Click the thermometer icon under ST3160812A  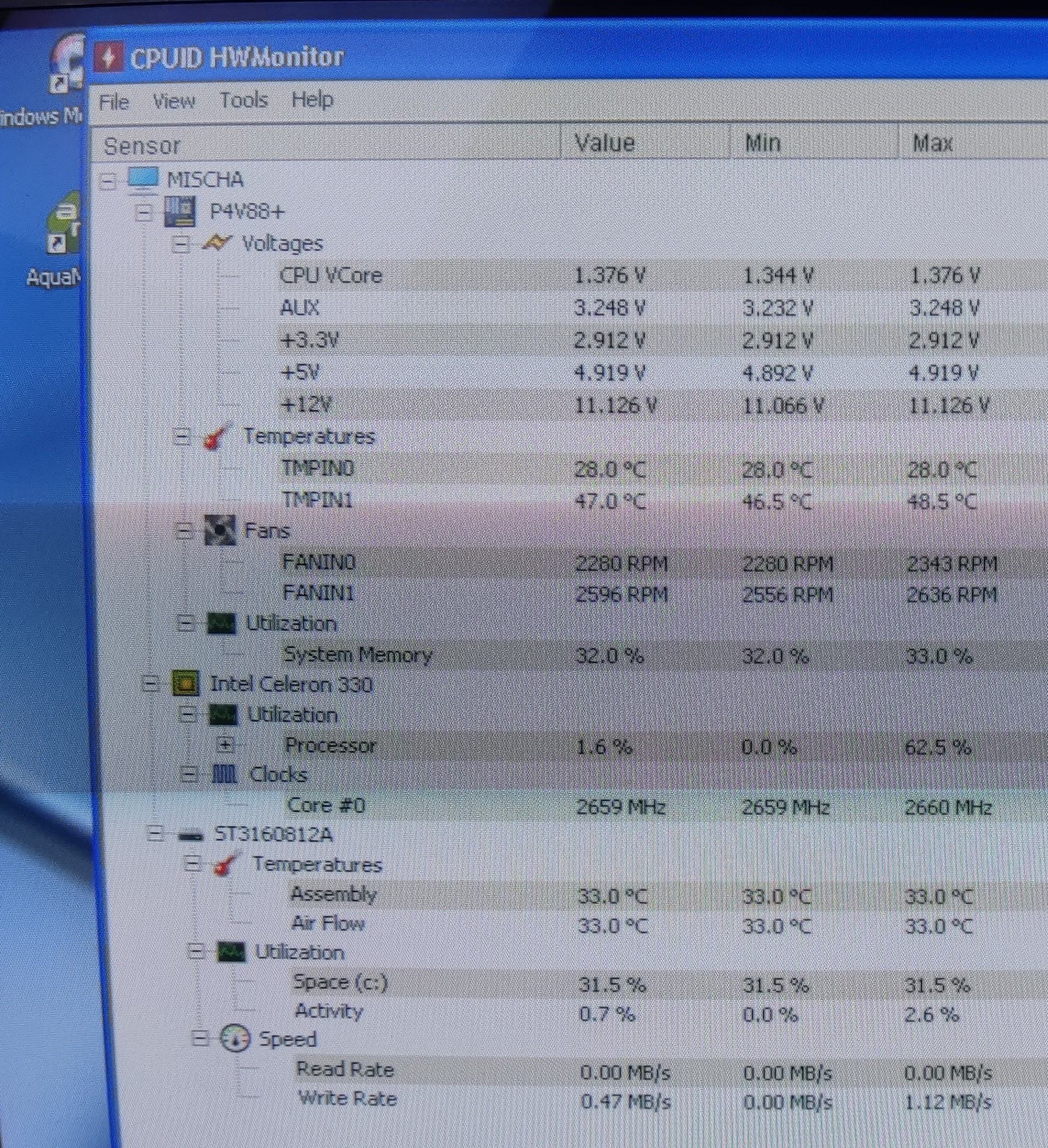tap(226, 865)
